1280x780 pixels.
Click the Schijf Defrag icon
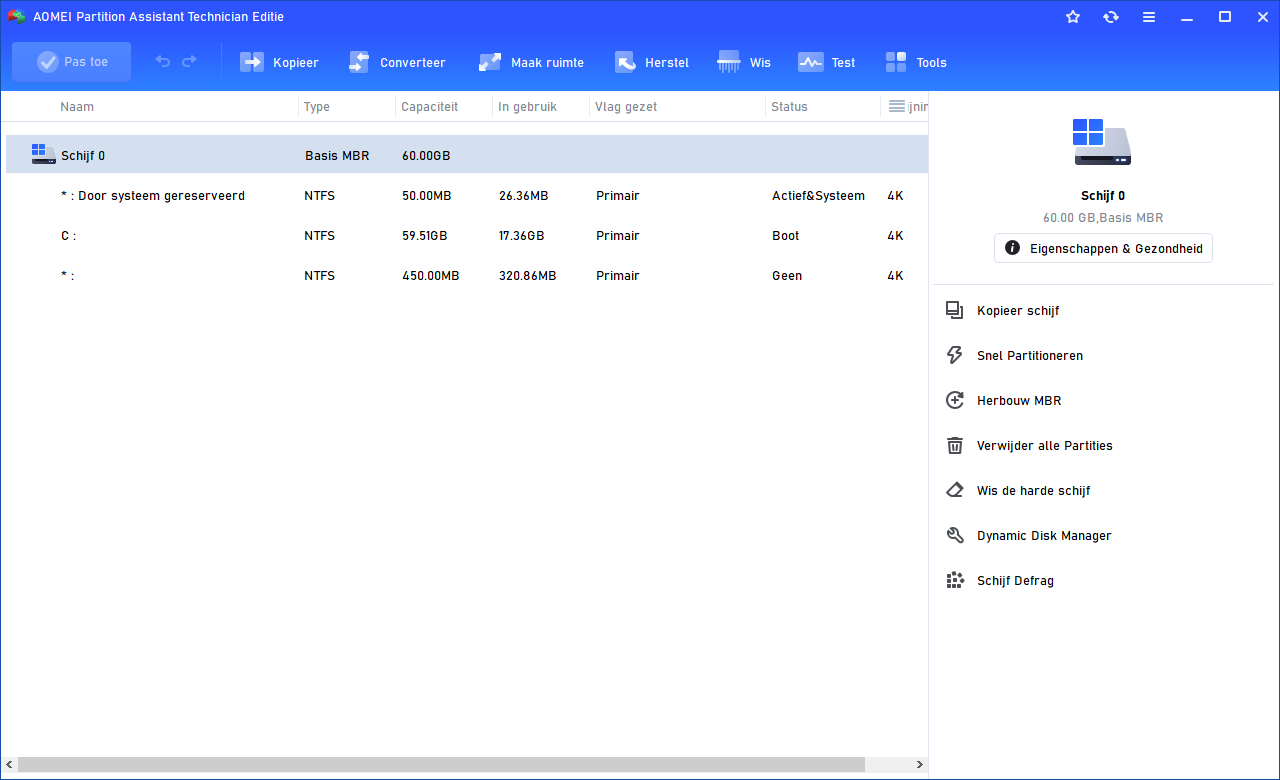(x=955, y=580)
